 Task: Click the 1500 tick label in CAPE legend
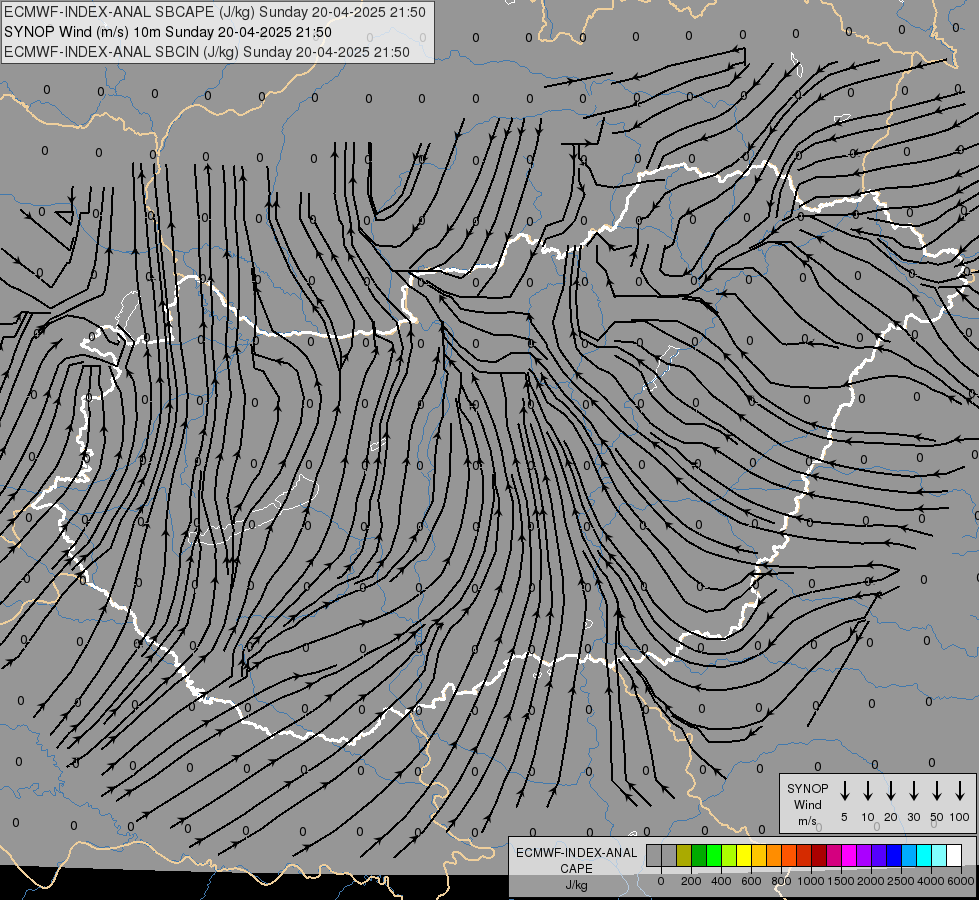click(x=841, y=881)
